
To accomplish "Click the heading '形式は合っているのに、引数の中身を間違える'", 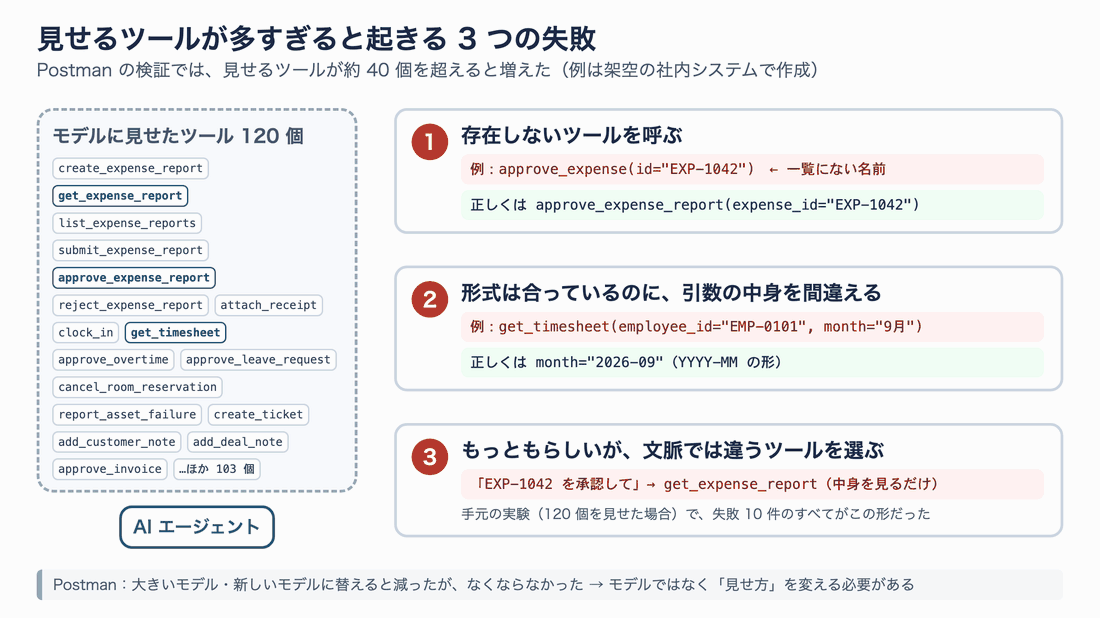I will coord(671,293).
